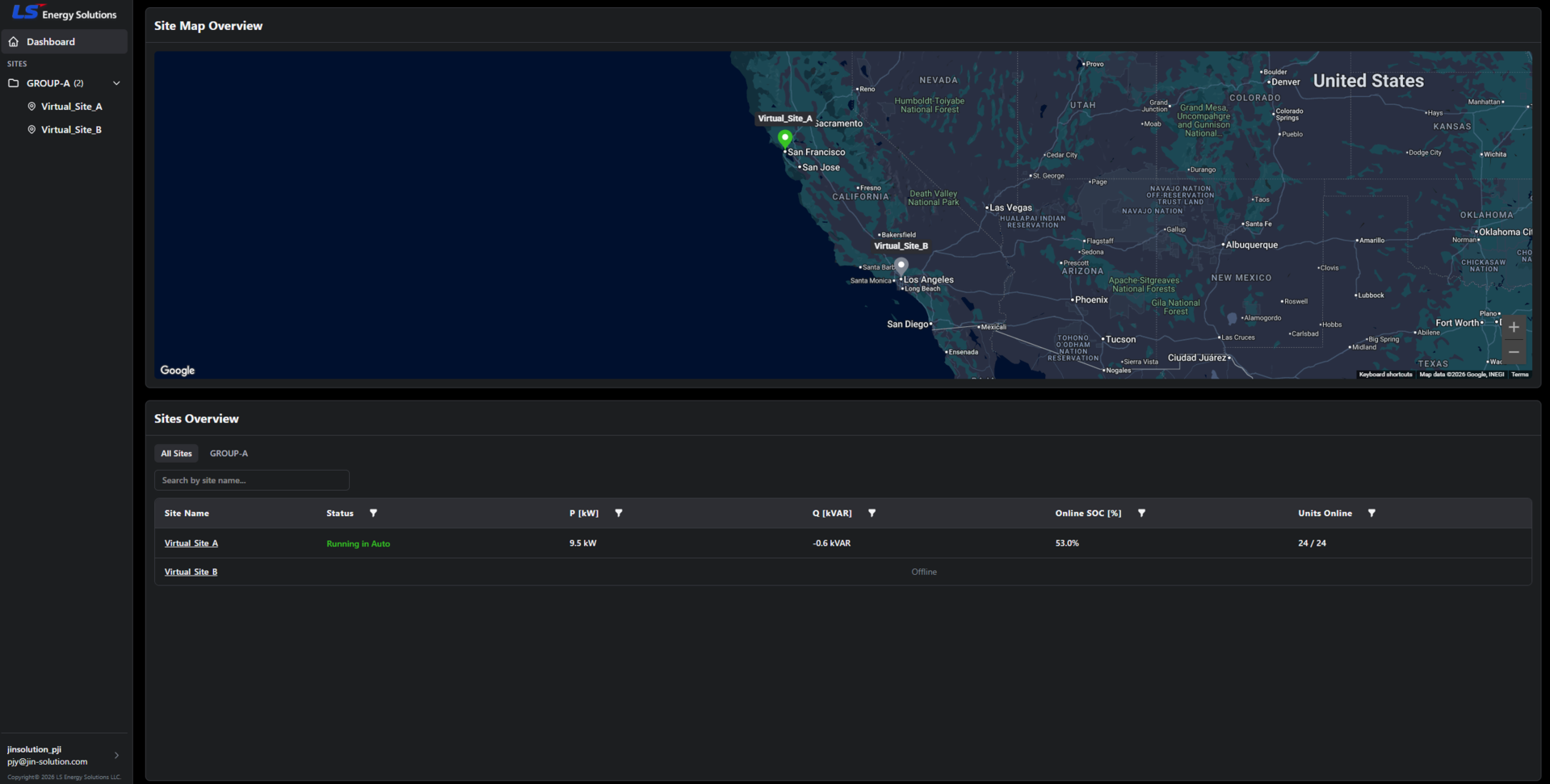Open the Units Online column filter
Screen dimensions: 1550x784
pyautogui.click(x=1371, y=514)
